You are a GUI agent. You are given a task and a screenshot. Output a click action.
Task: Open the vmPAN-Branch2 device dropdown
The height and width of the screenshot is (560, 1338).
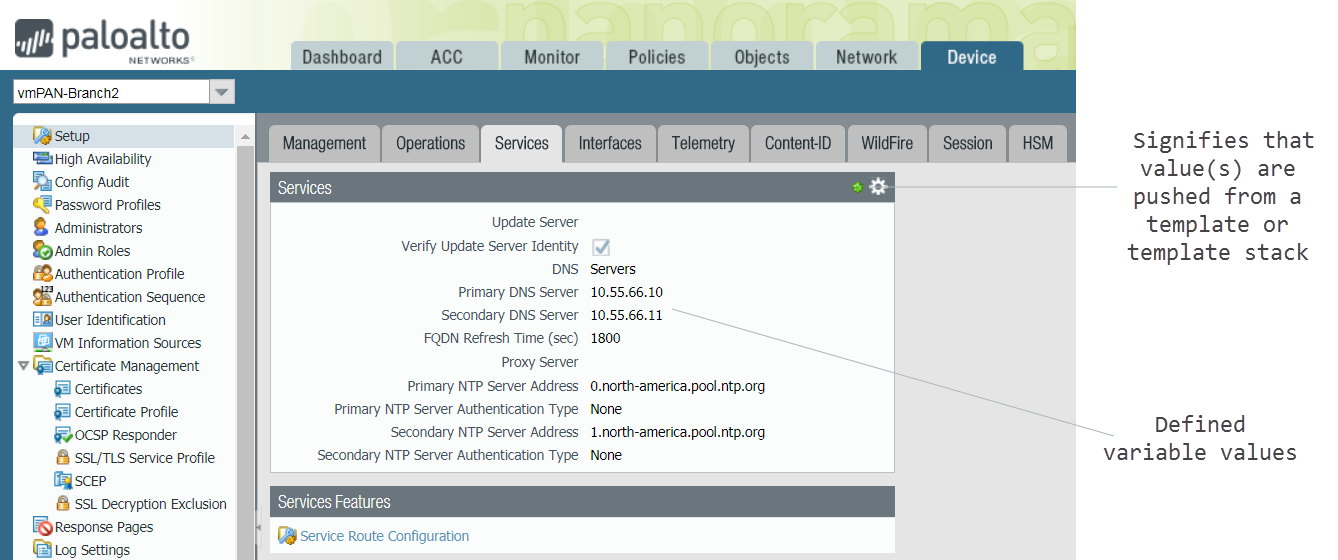pyautogui.click(x=222, y=93)
